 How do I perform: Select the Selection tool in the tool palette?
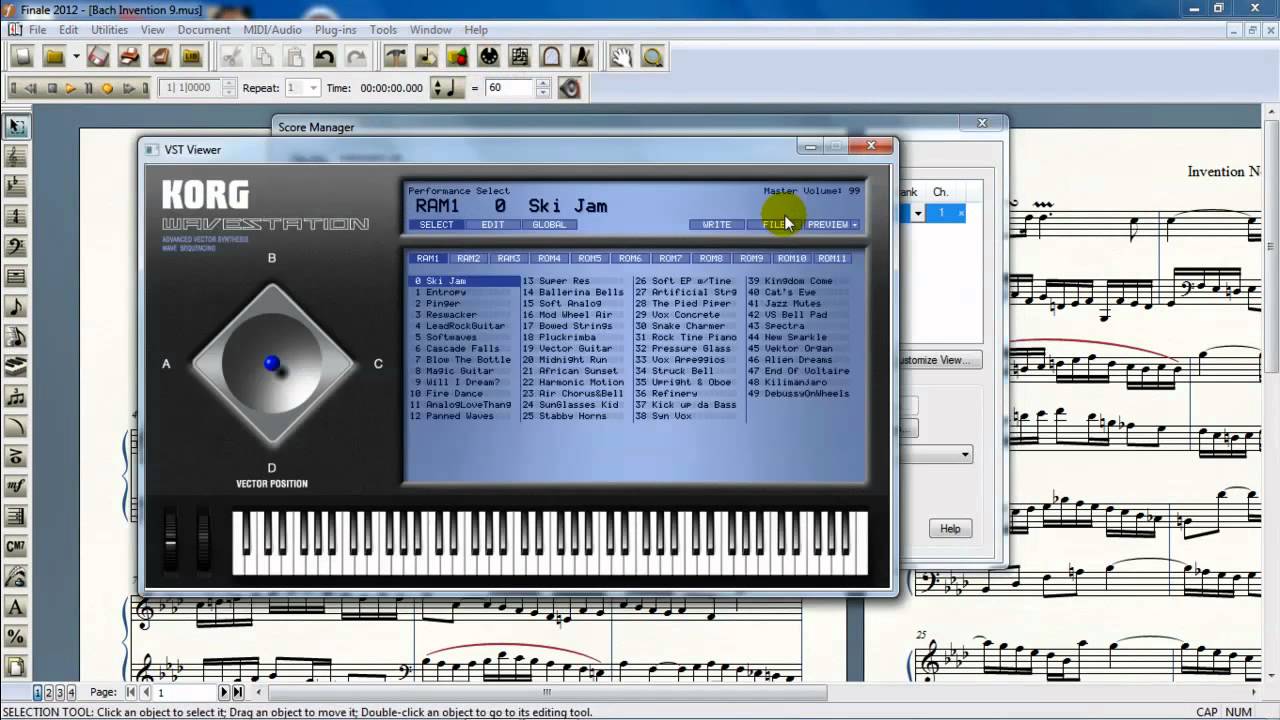click(x=16, y=127)
